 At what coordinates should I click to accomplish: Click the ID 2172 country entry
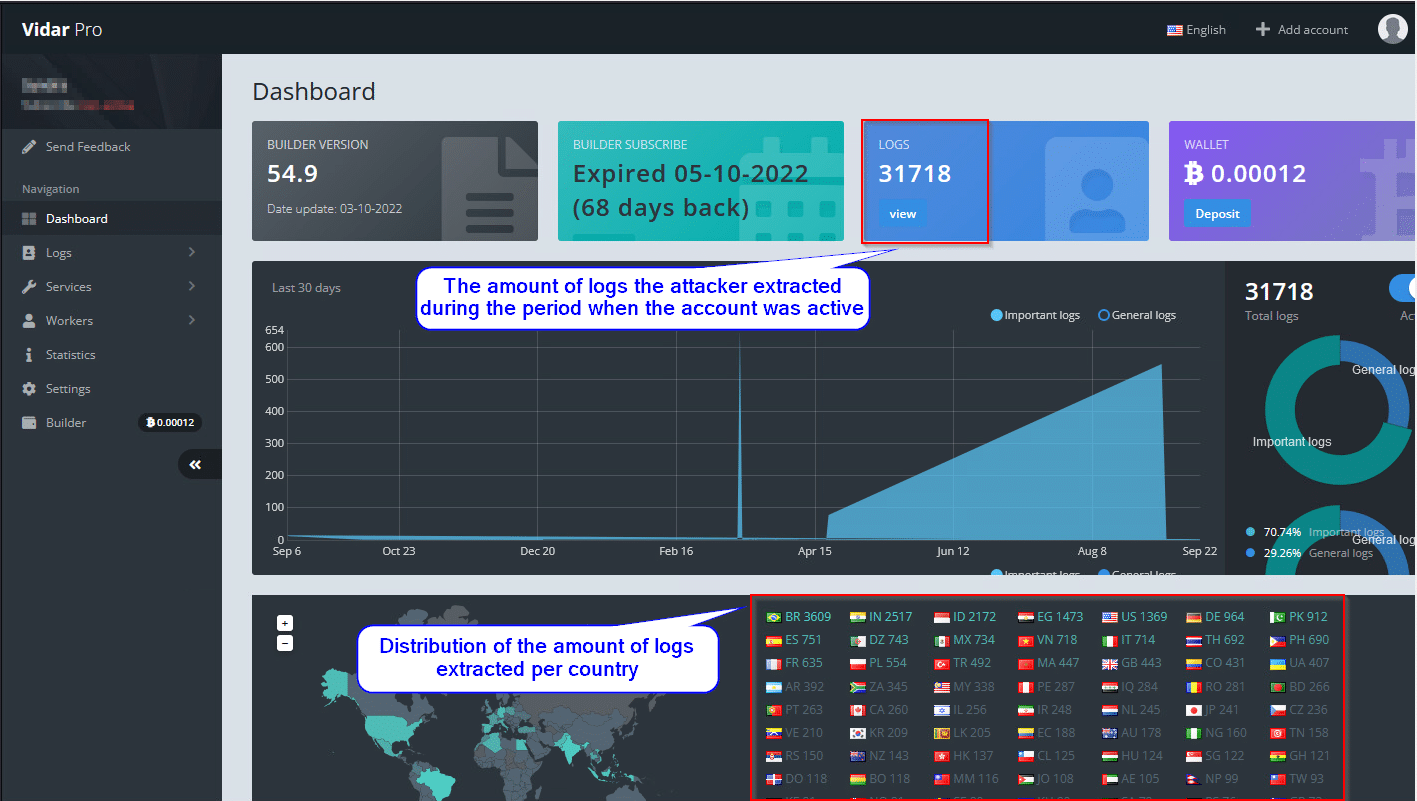tap(965, 617)
